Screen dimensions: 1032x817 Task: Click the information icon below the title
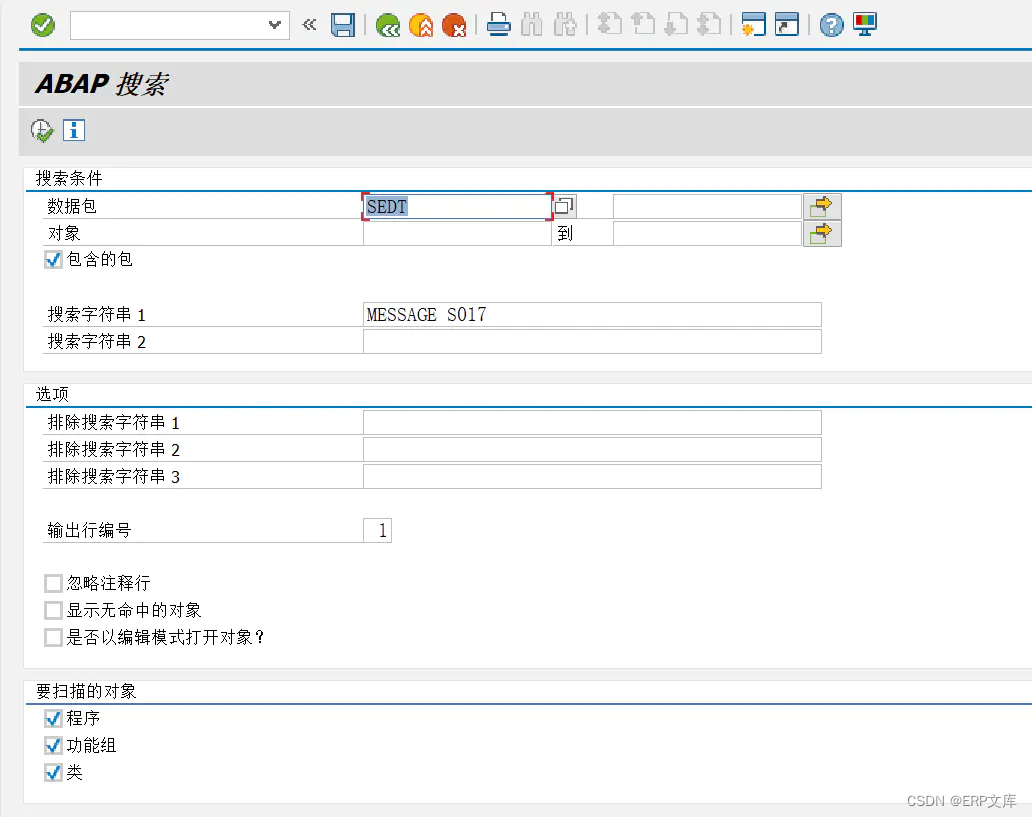pos(74,130)
